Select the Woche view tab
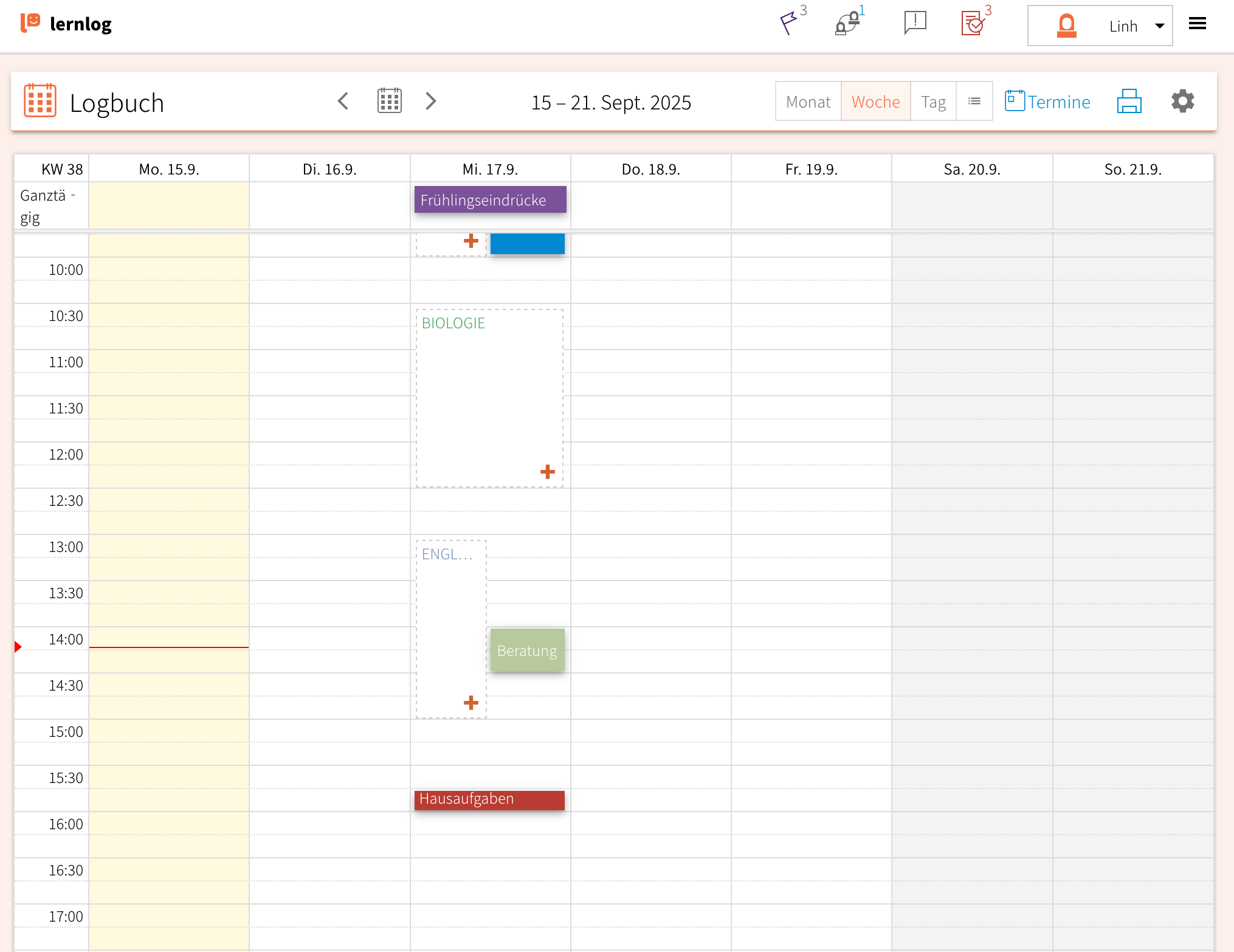Screen dimensions: 1234x952 [x=875, y=102]
